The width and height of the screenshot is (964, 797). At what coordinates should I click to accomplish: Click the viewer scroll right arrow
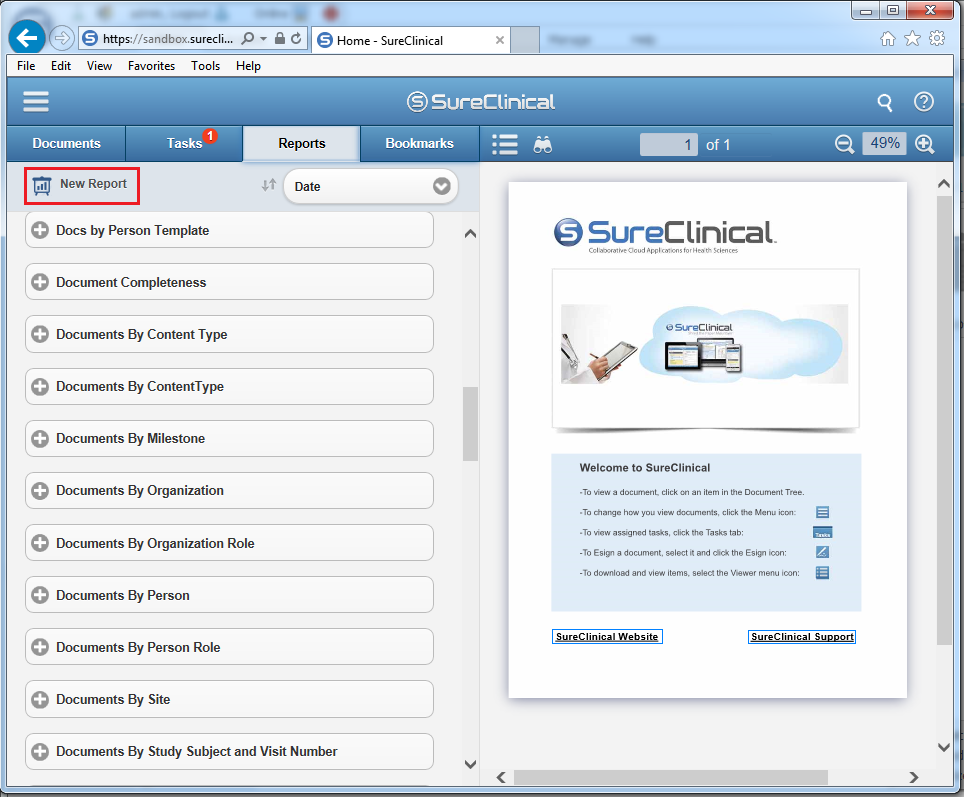pyautogui.click(x=914, y=777)
